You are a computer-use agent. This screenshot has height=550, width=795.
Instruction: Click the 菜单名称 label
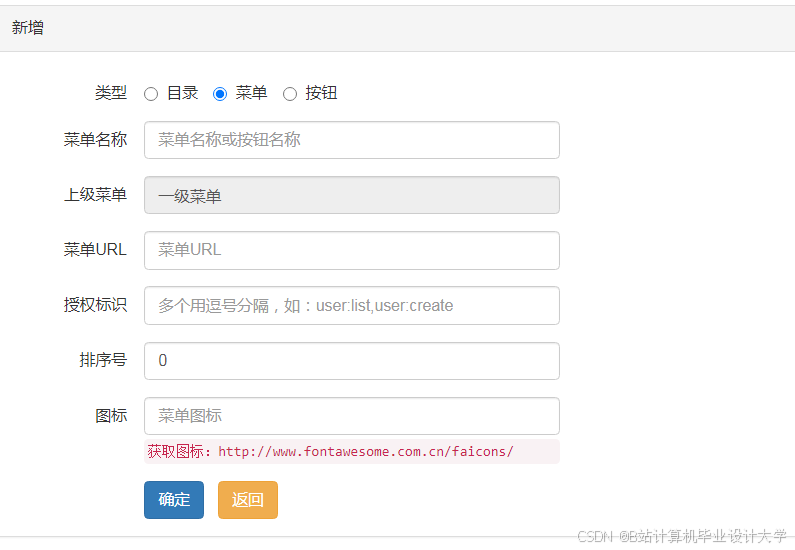[95, 139]
